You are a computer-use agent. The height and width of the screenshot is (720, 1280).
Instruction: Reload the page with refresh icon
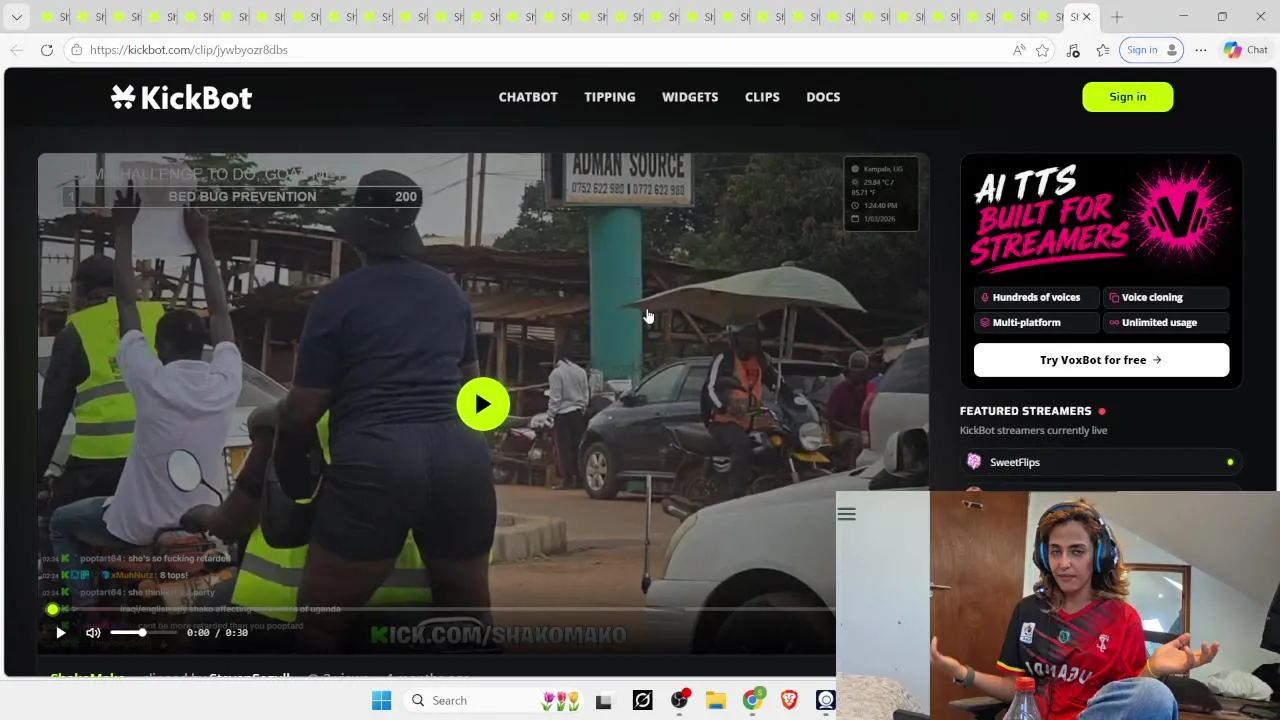coord(47,50)
